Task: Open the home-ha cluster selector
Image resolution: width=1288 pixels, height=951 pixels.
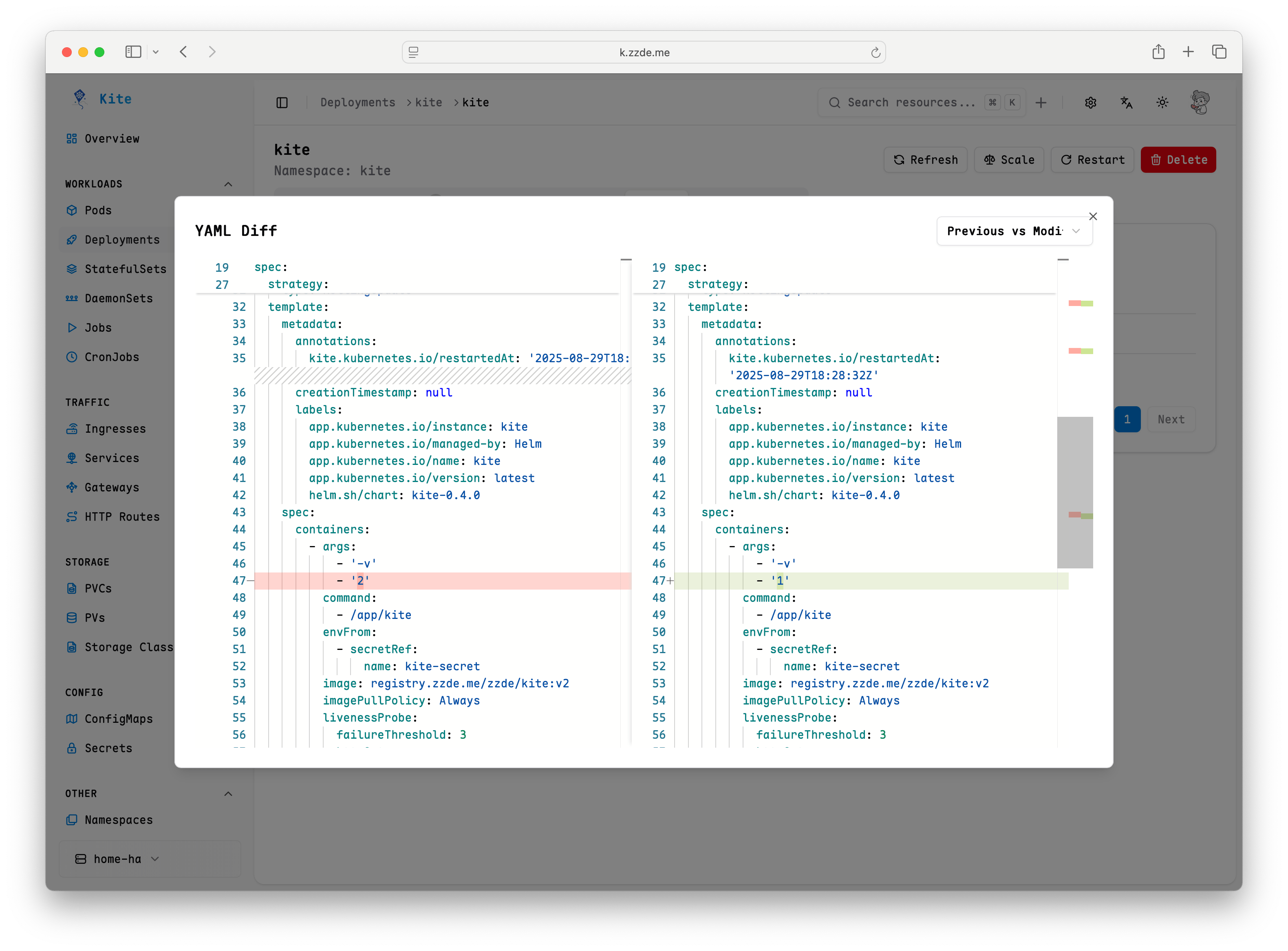Action: (117, 859)
